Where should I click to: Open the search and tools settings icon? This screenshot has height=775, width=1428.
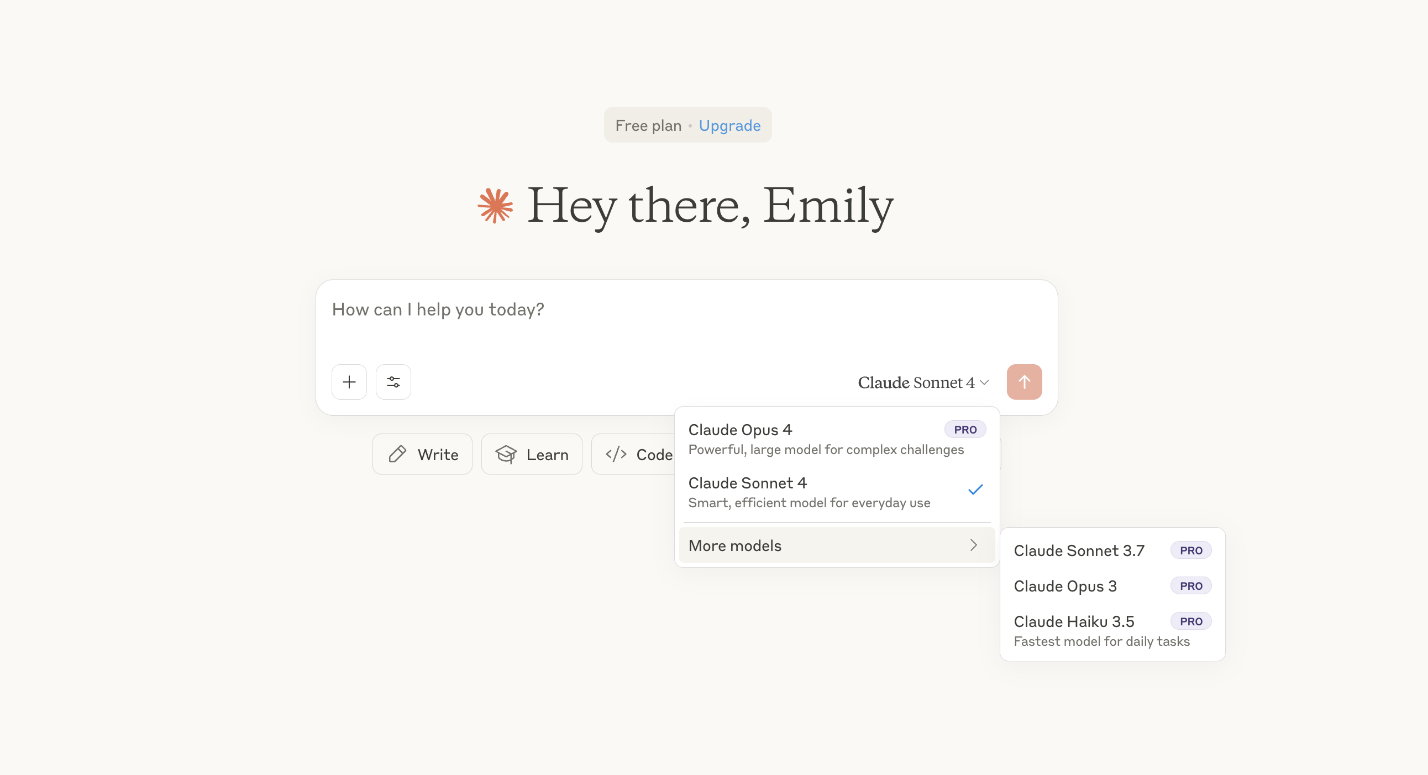394,382
